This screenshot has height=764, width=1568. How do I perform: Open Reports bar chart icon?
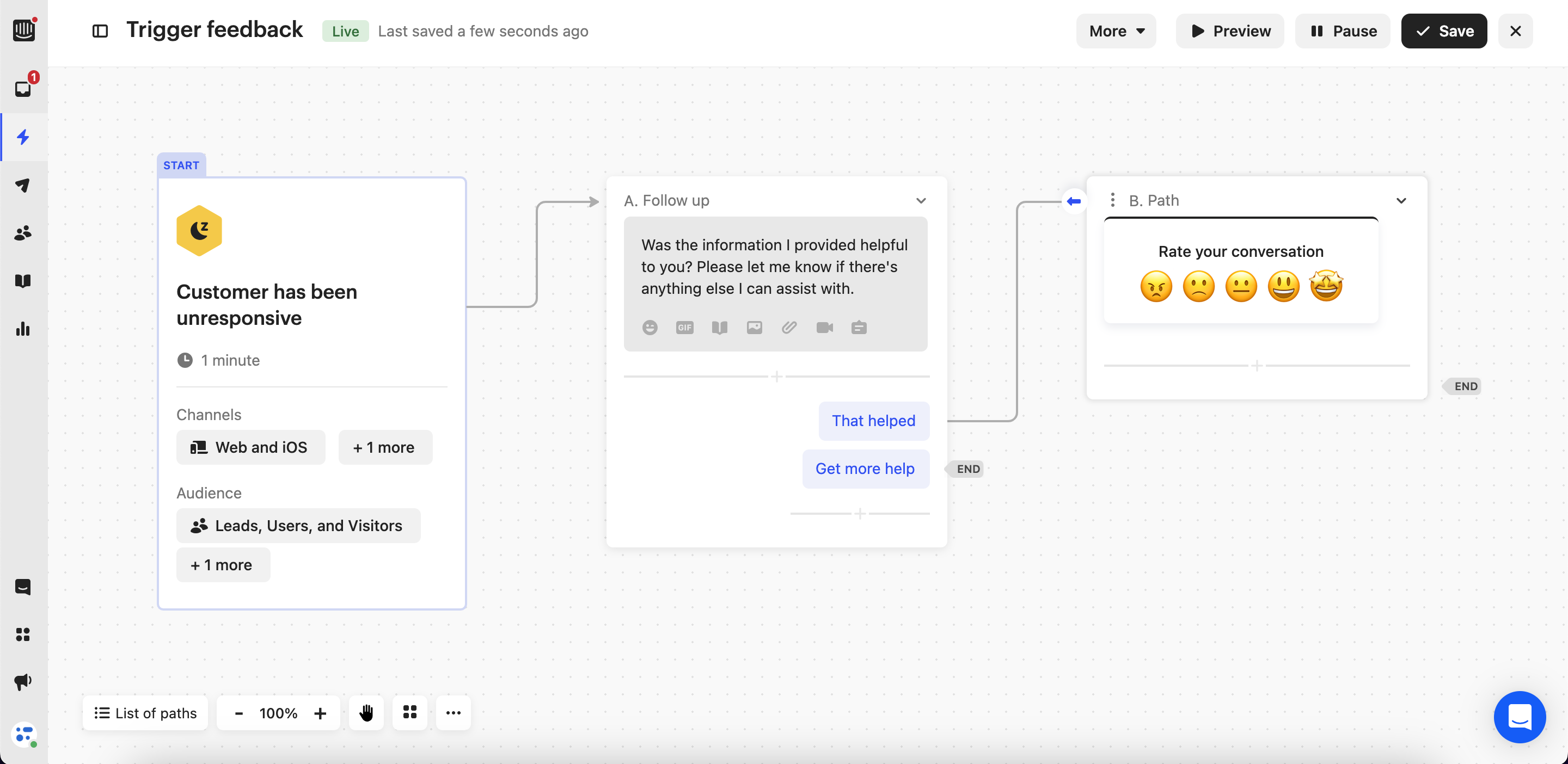[x=23, y=329]
